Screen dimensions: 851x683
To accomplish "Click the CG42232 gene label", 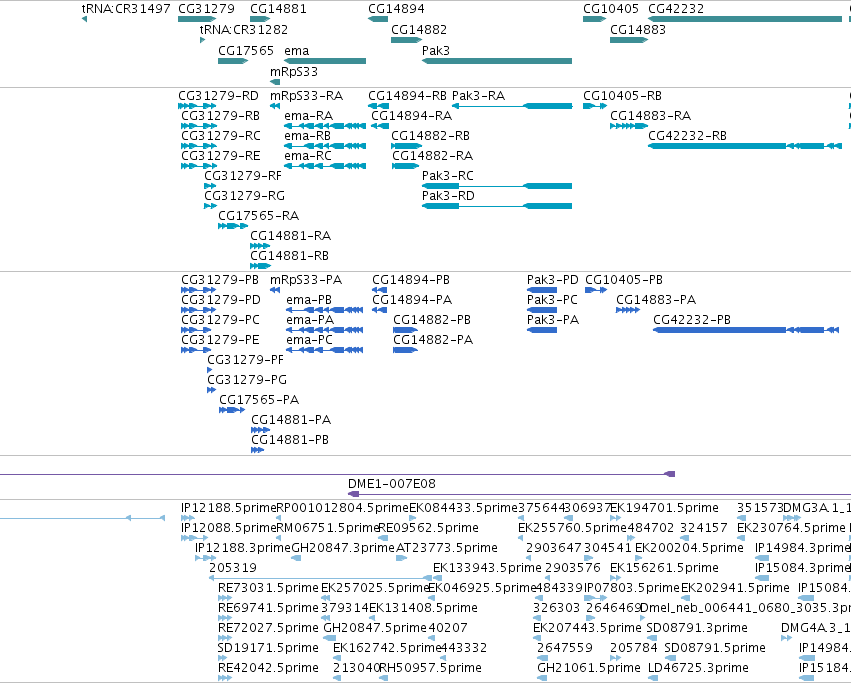I will click(x=676, y=9).
